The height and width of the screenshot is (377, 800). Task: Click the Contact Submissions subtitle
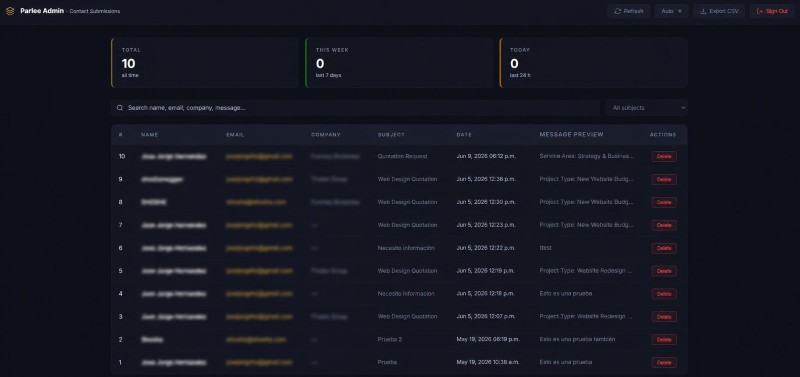click(x=94, y=11)
